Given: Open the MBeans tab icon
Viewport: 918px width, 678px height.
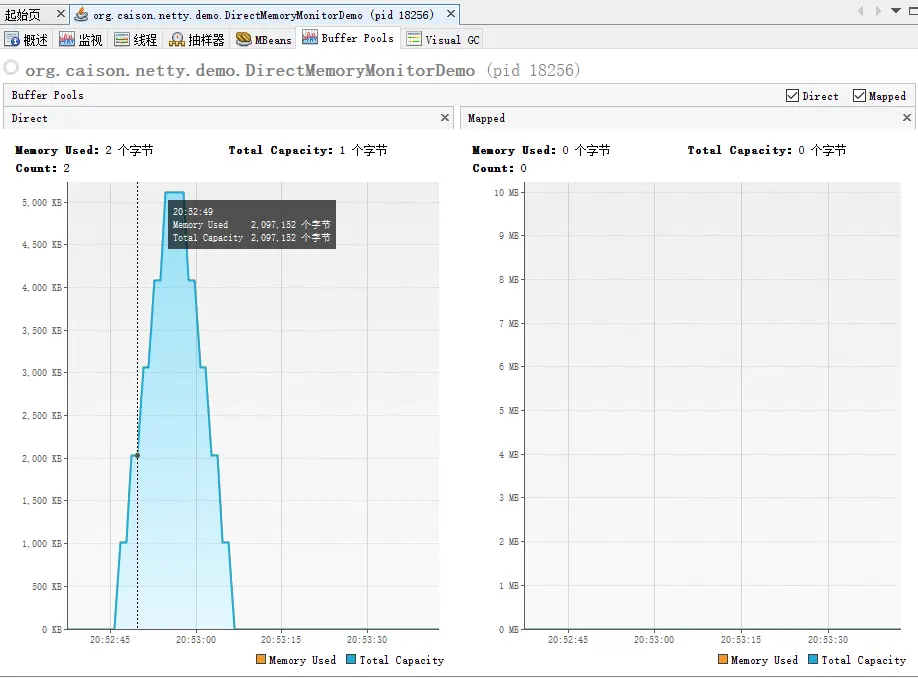Looking at the screenshot, I should coord(244,39).
